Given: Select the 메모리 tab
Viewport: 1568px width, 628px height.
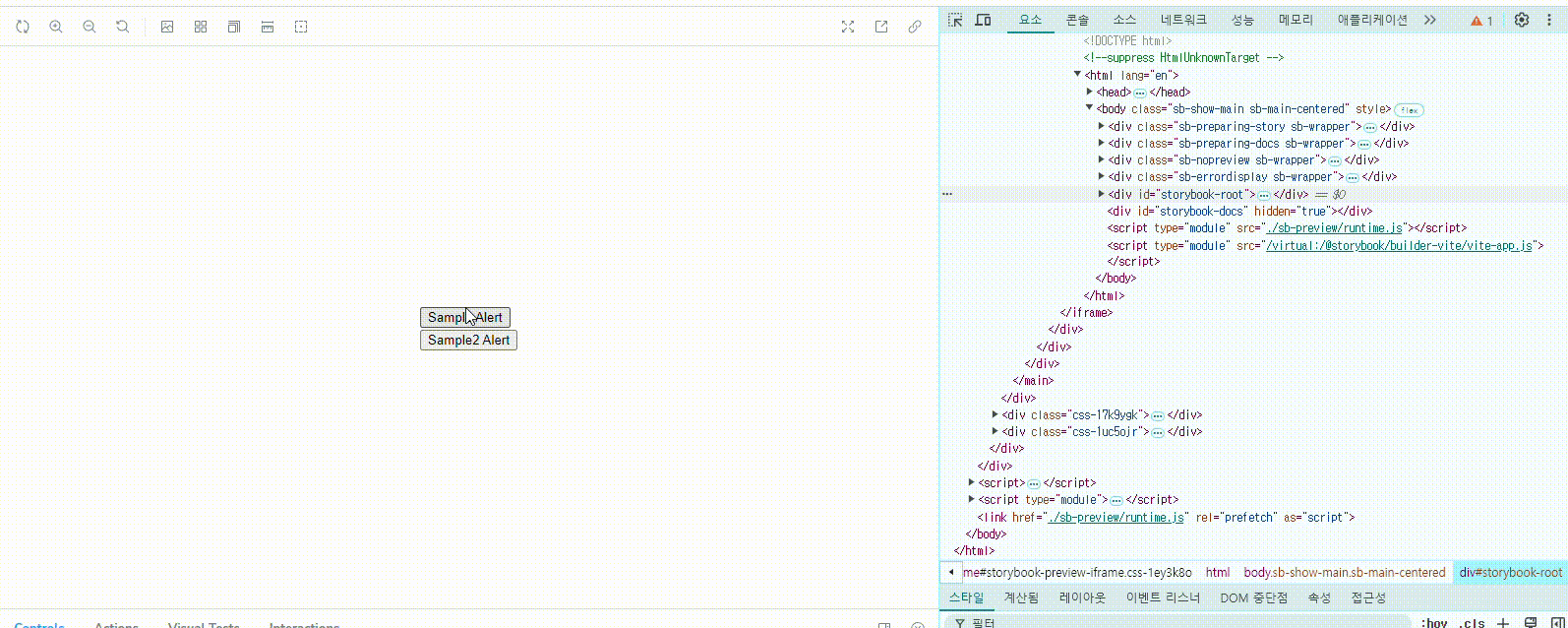Looking at the screenshot, I should tap(1296, 20).
